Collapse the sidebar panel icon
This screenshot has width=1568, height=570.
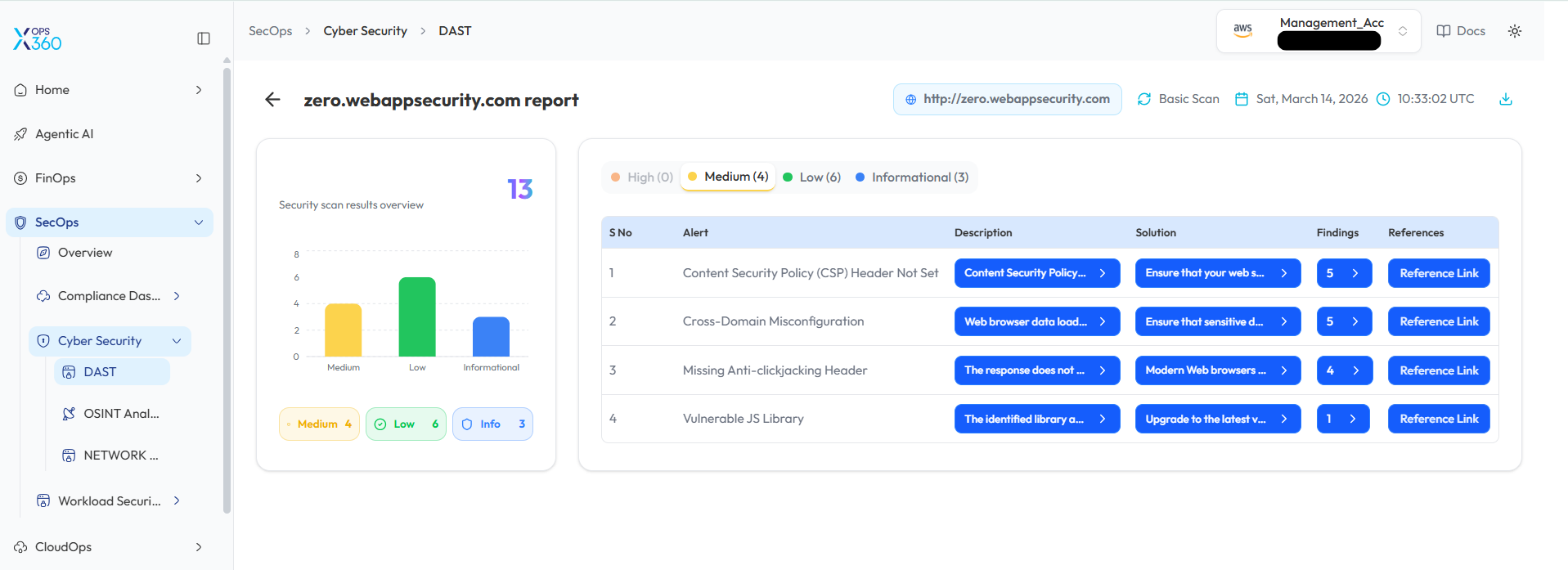[x=204, y=38]
